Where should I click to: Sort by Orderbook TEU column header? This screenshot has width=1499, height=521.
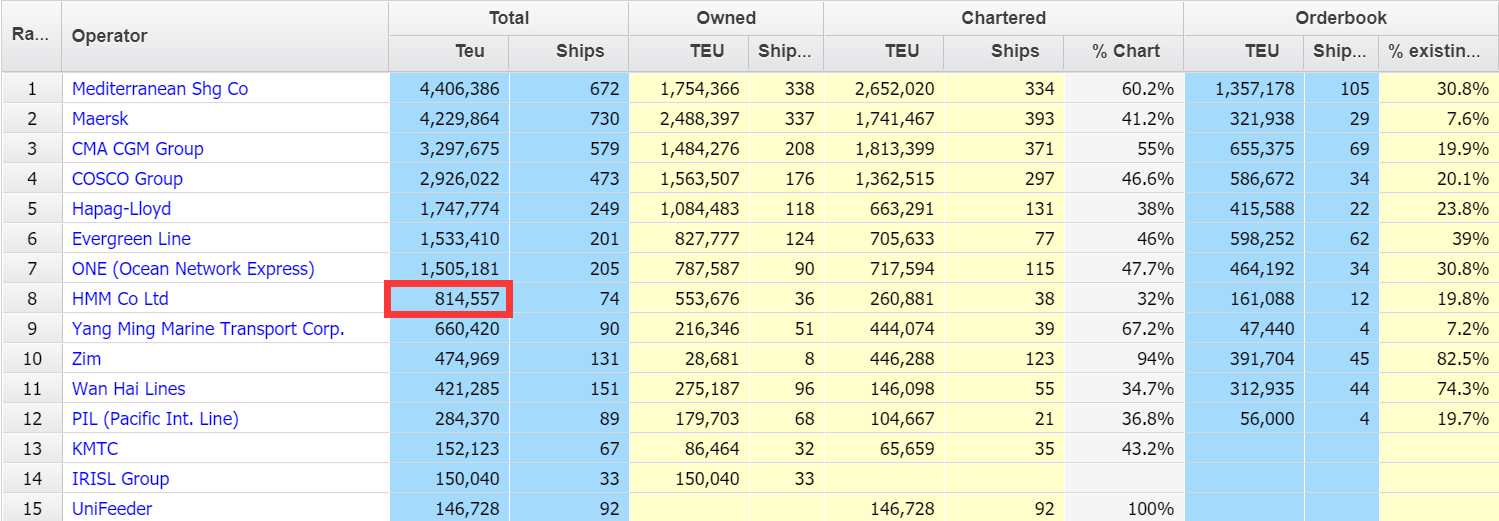click(1244, 52)
